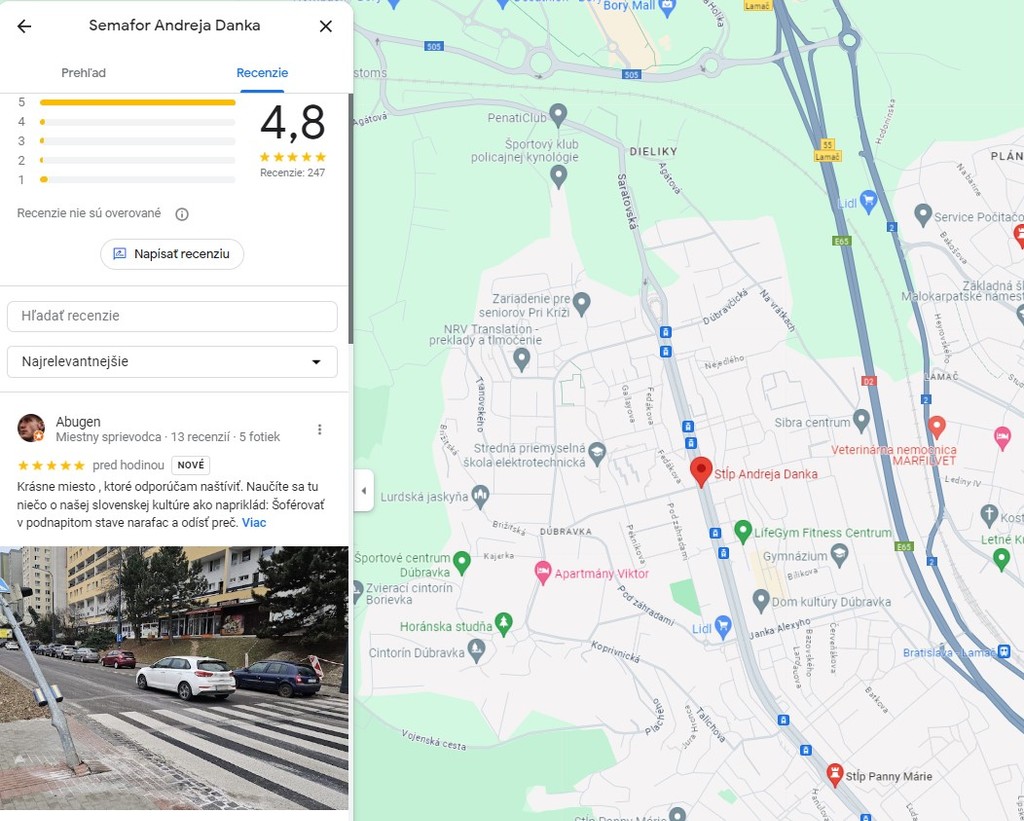1024x821 pixels.
Task: Open the three-dot menu on Abugen's review
Action: (320, 429)
